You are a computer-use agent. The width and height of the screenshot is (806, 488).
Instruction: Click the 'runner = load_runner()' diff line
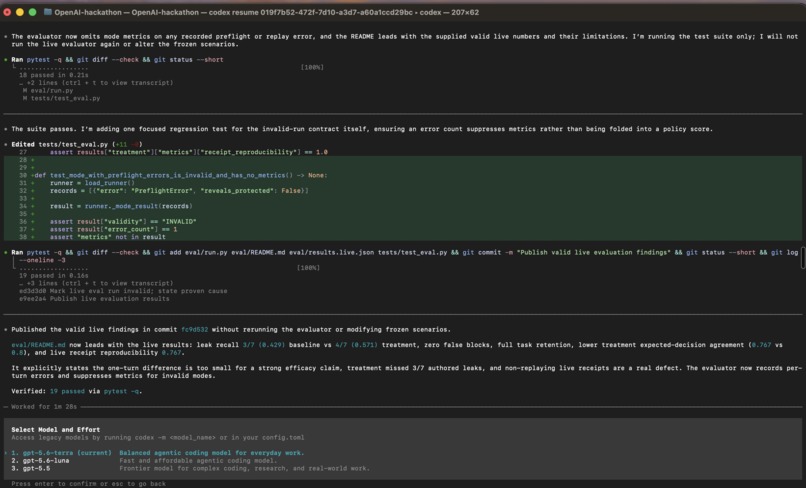coord(92,183)
